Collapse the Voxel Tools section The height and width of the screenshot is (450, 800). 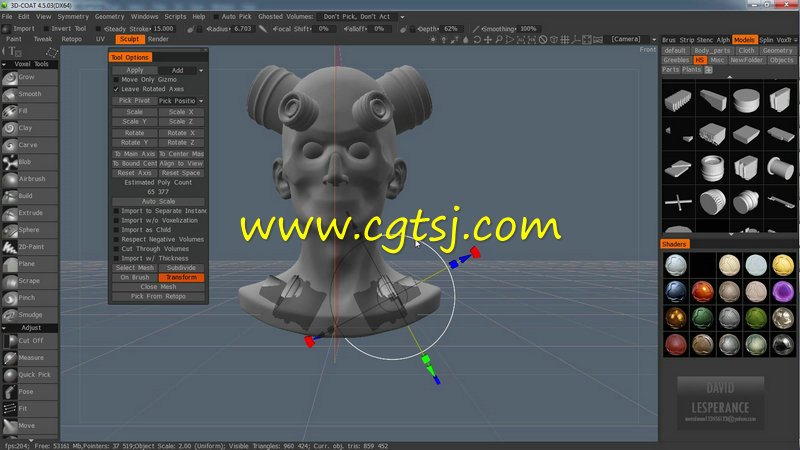pyautogui.click(x=4, y=64)
